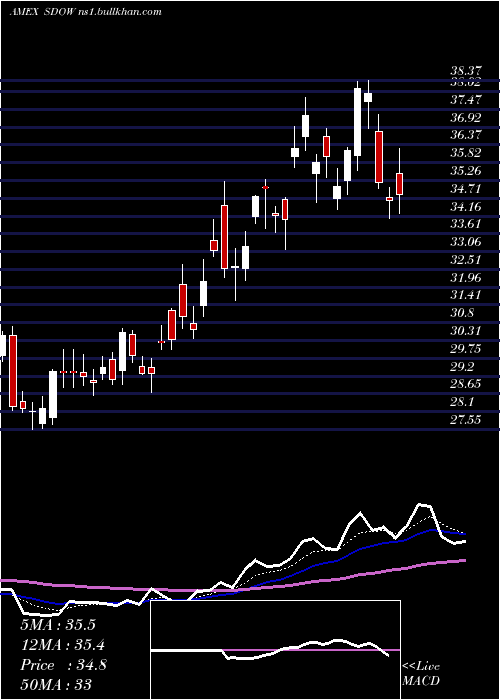
Task: Click the <<Live MACD label
Action: (421, 674)
